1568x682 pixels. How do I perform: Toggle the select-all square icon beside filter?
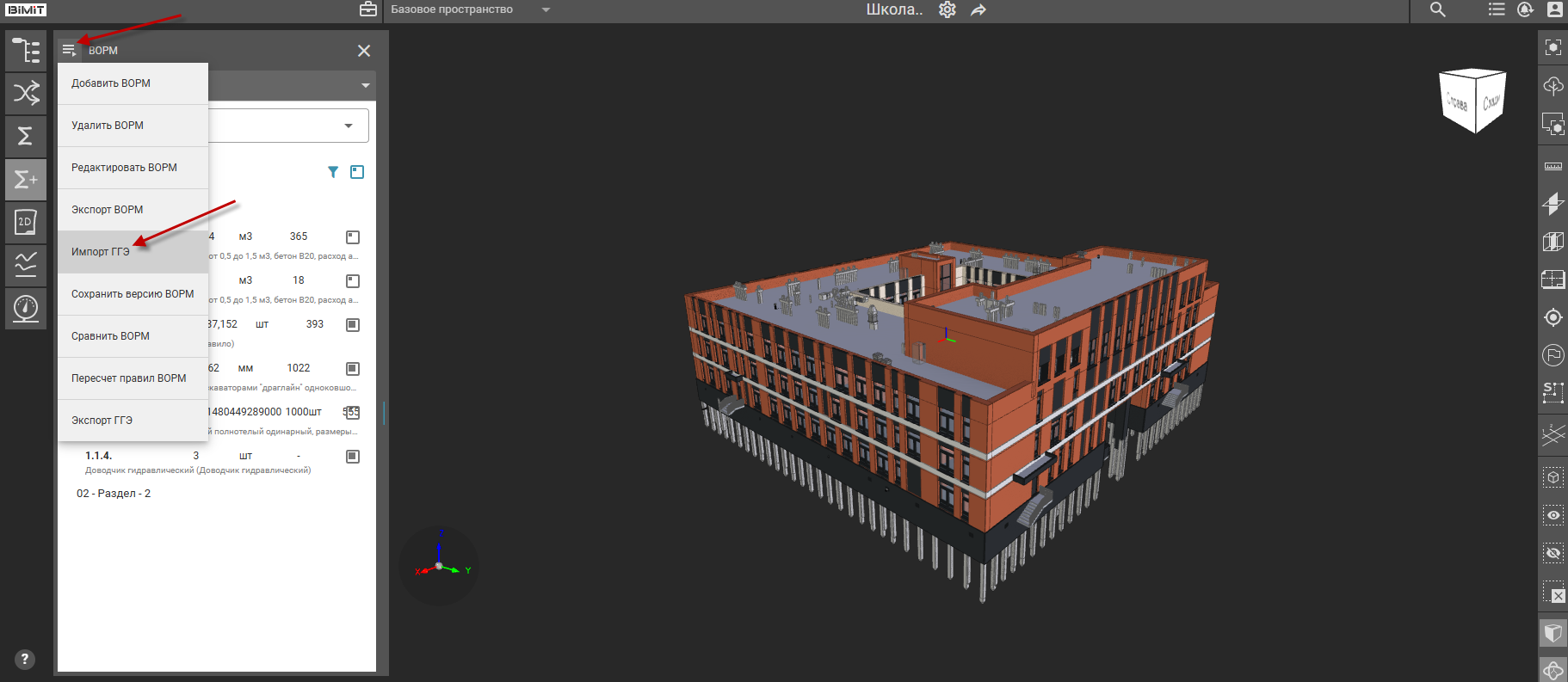pyautogui.click(x=357, y=172)
